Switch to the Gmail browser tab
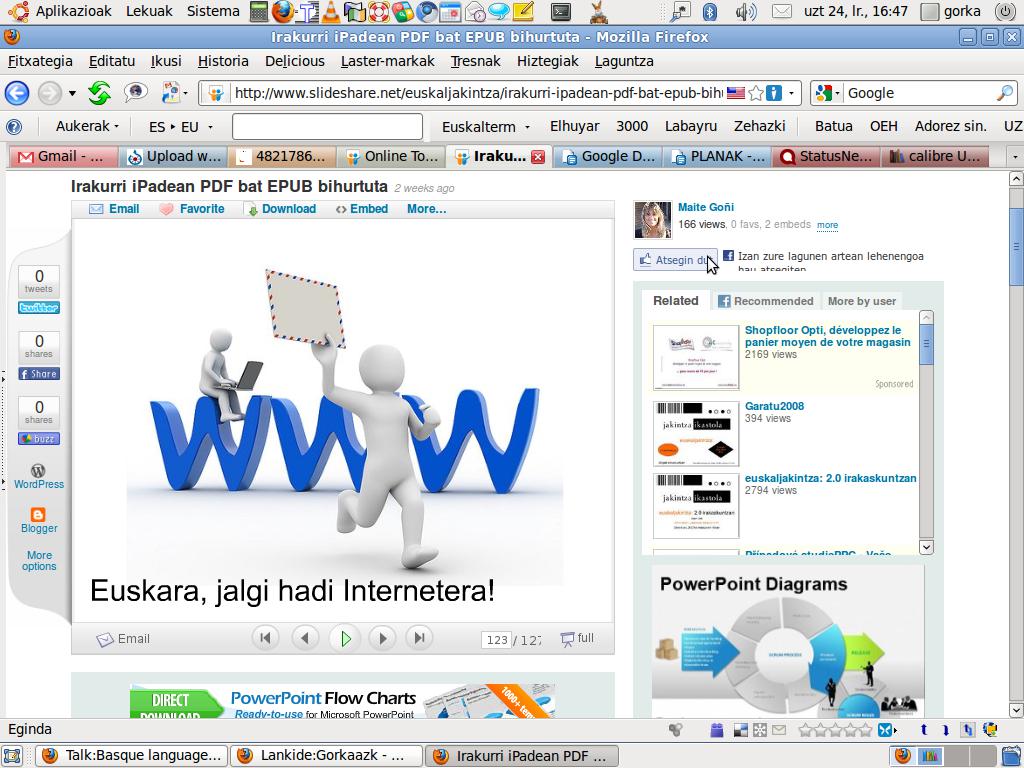The width and height of the screenshot is (1024, 768). coord(60,156)
